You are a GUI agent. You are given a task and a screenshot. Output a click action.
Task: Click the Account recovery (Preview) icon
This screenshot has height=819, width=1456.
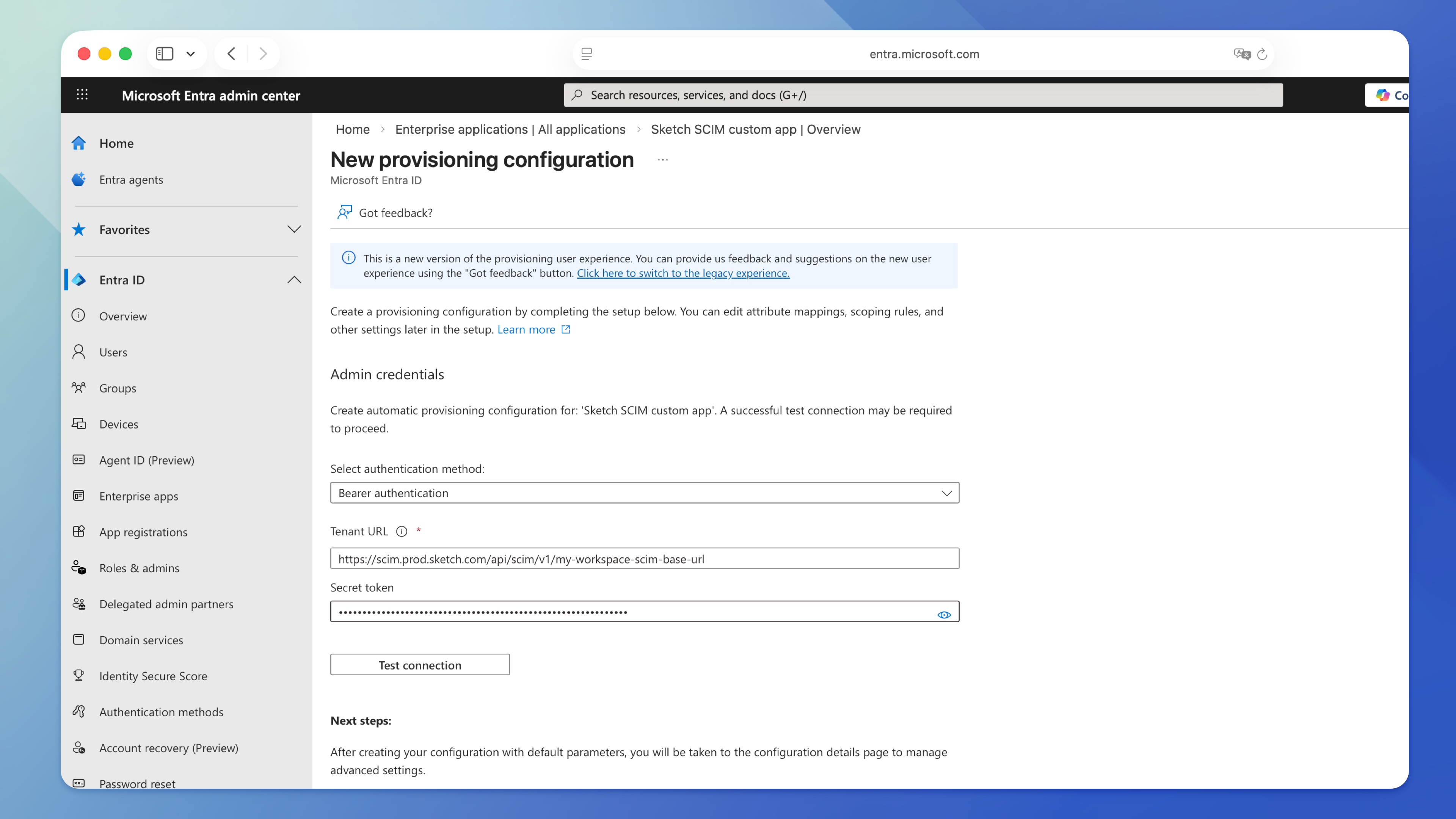[x=78, y=748]
